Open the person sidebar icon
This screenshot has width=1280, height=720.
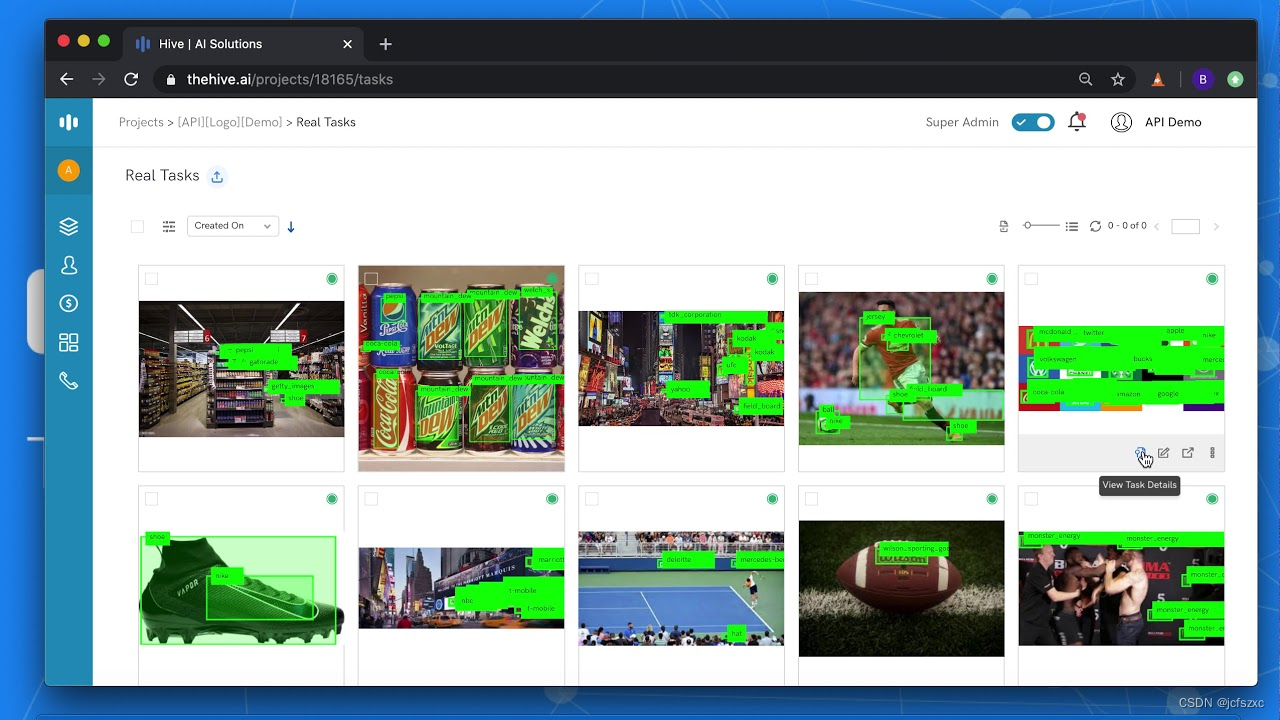[68, 265]
